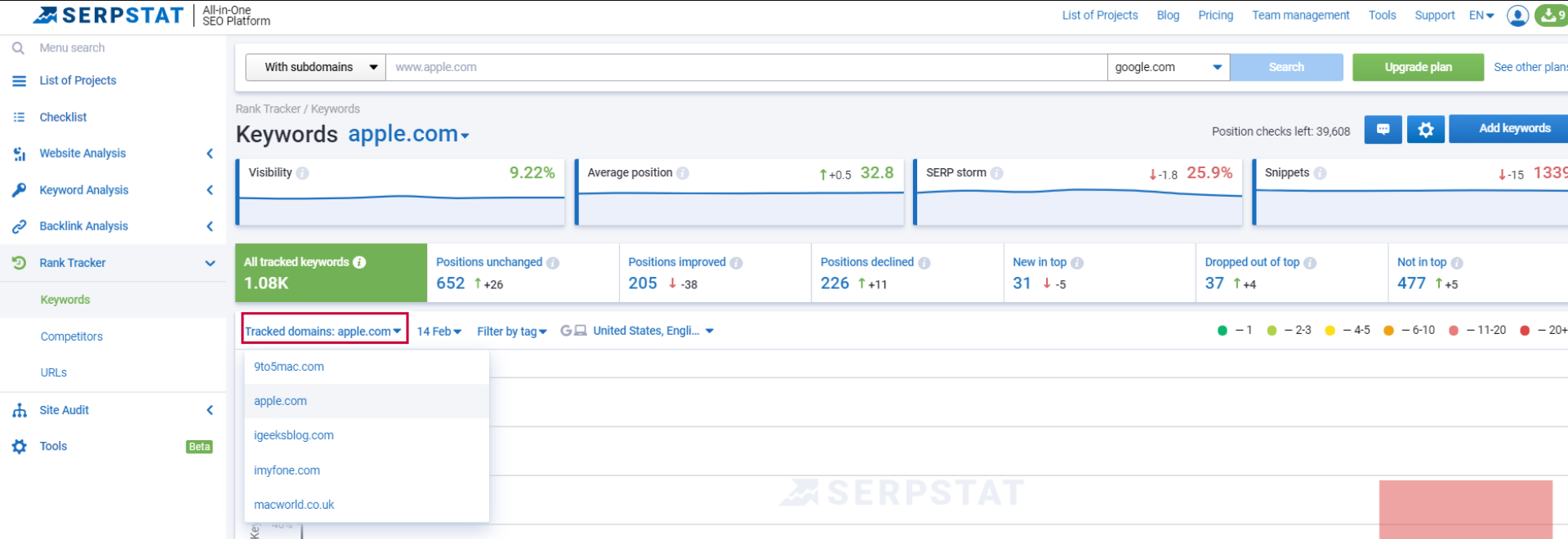The width and height of the screenshot is (1568, 539).
Task: Expand the Keyword Analysis menu chevron
Action: point(210,190)
